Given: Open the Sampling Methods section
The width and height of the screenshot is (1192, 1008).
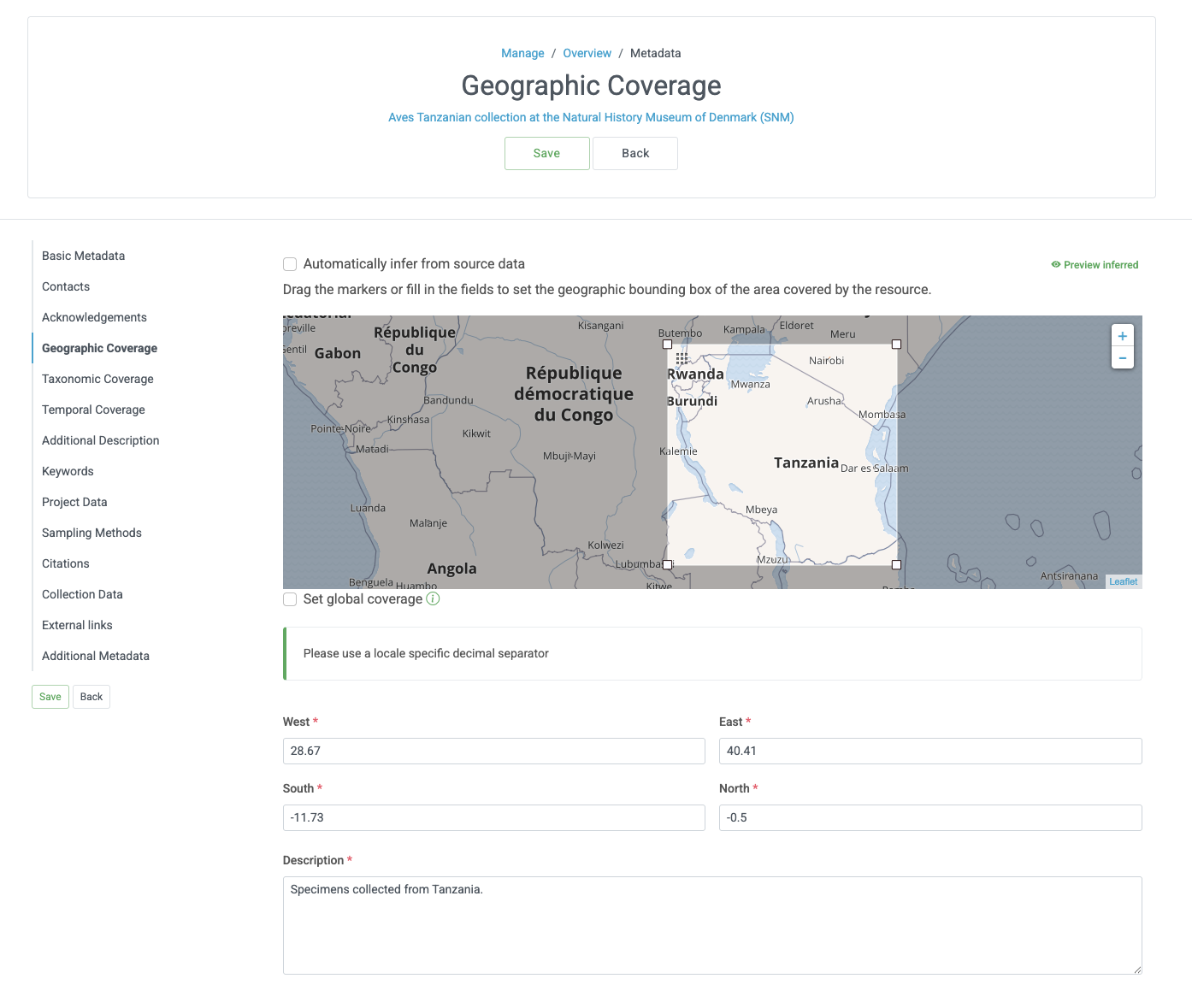Looking at the screenshot, I should (x=91, y=533).
